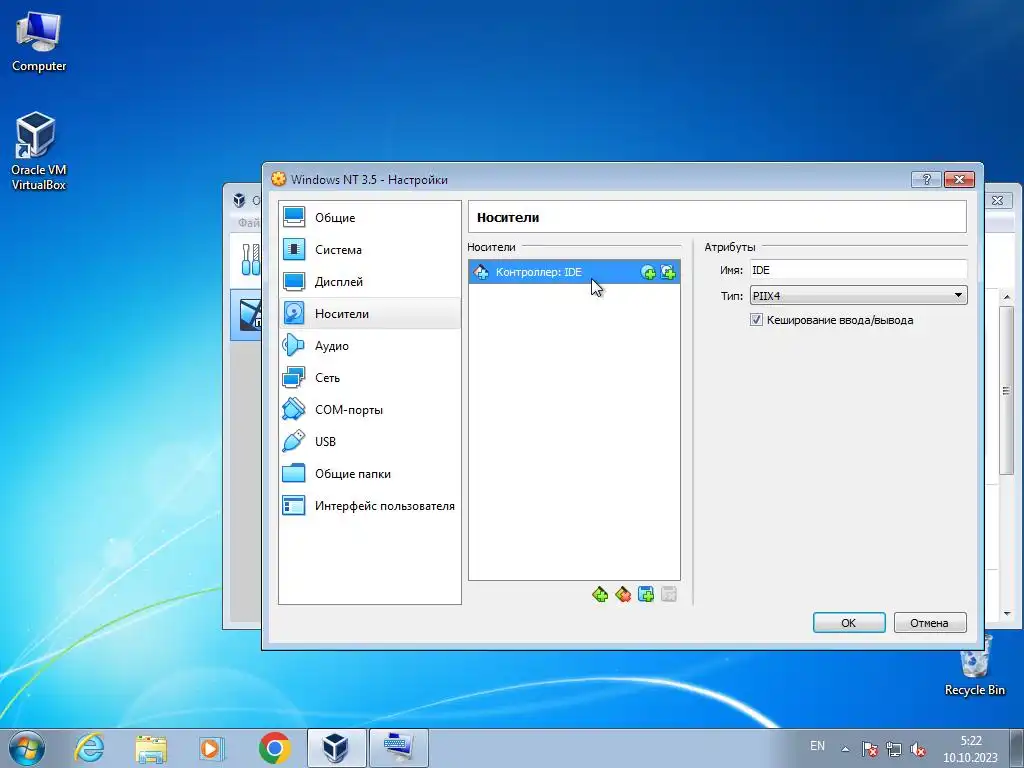Click the keyboard monitor taskbar button
The image size is (1024, 768).
point(399,748)
